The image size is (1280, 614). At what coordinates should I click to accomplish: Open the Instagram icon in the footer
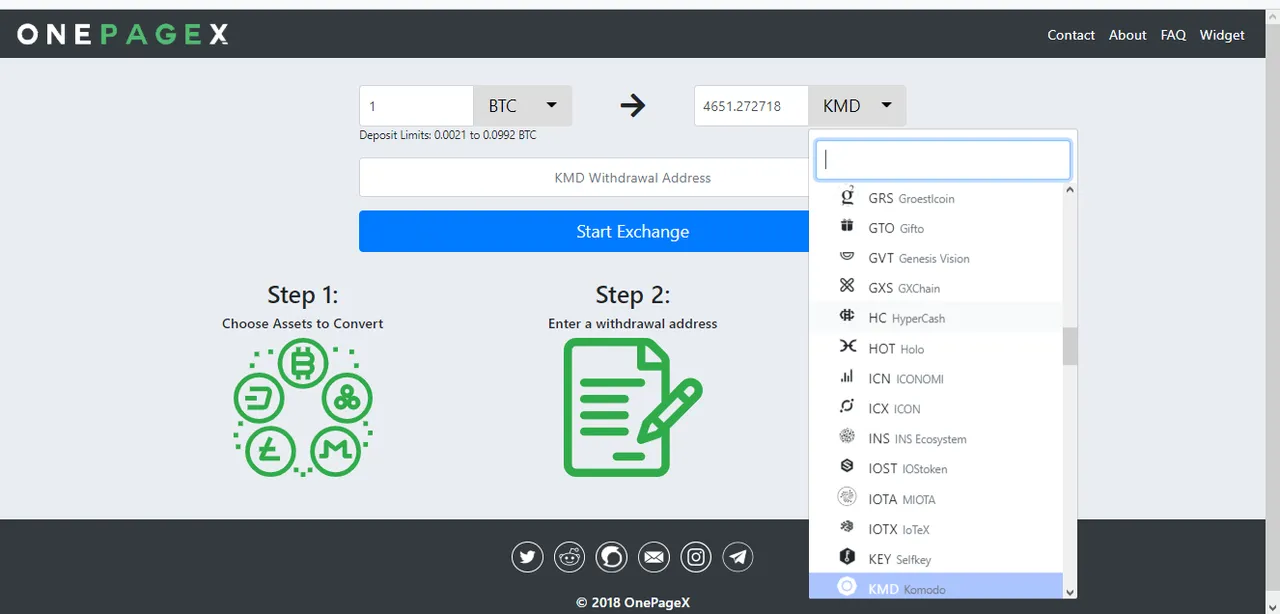coord(696,556)
